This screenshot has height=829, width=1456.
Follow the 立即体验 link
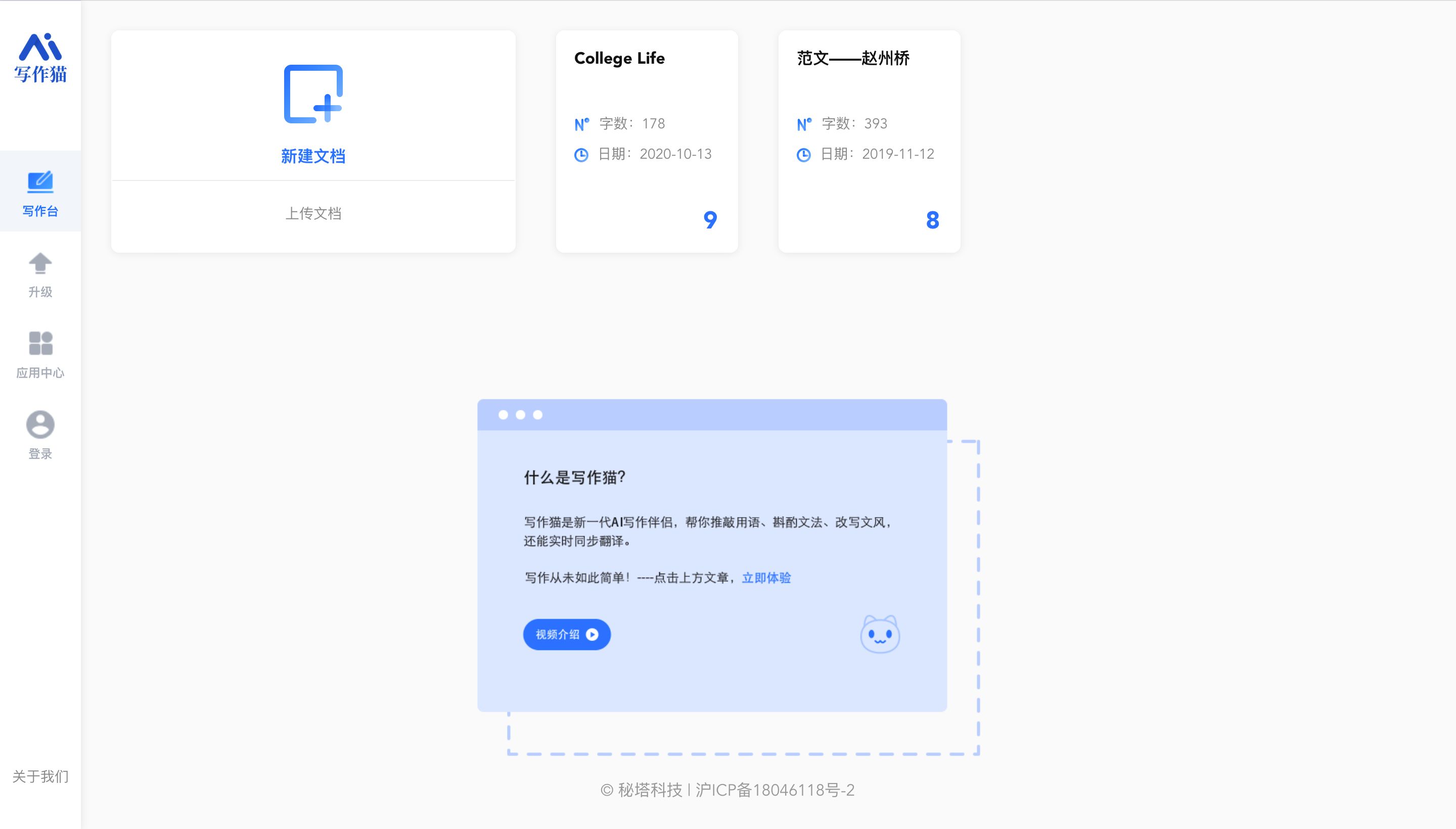pos(766,578)
